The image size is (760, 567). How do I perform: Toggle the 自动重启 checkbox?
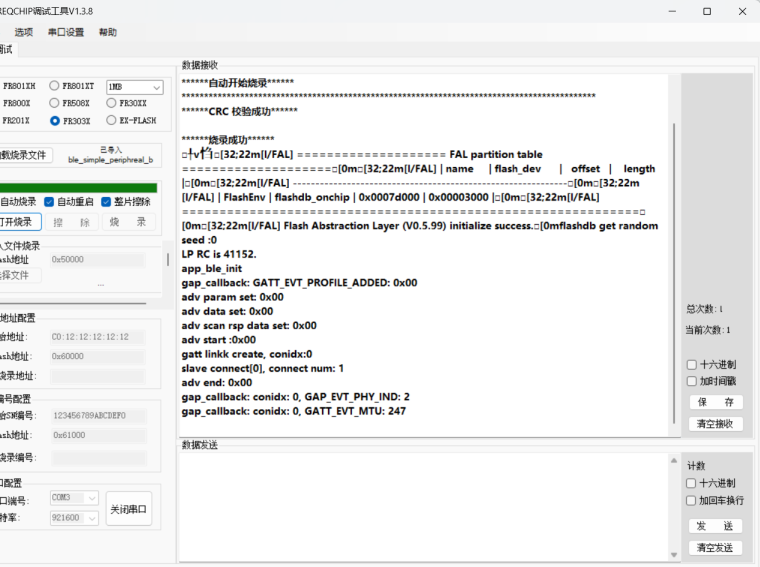(x=49, y=202)
